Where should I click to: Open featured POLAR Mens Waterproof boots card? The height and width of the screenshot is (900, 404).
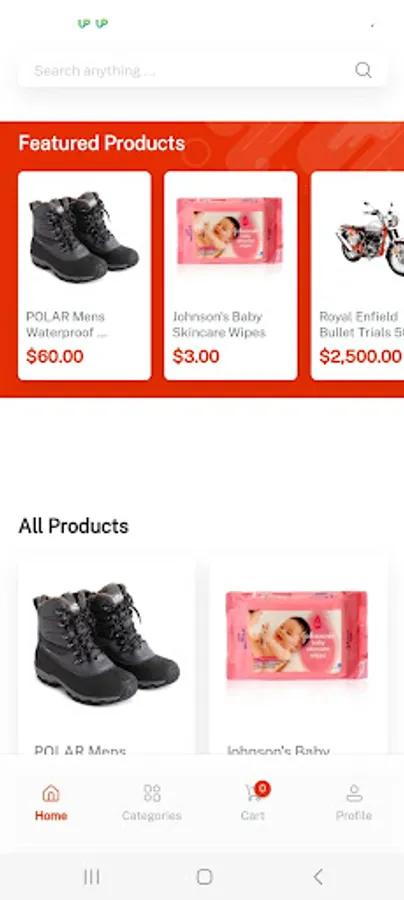[x=84, y=276]
